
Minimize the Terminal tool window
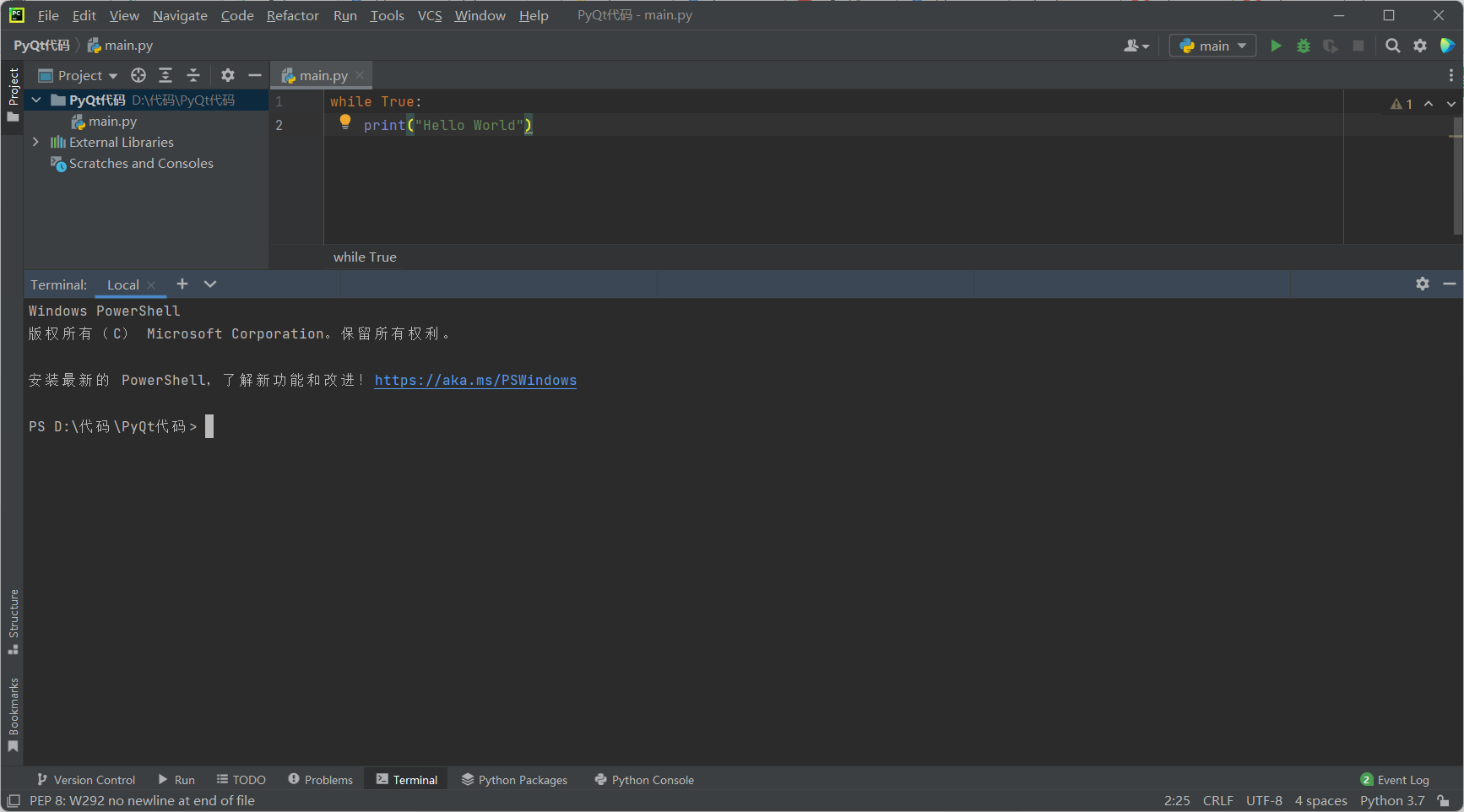(1450, 284)
